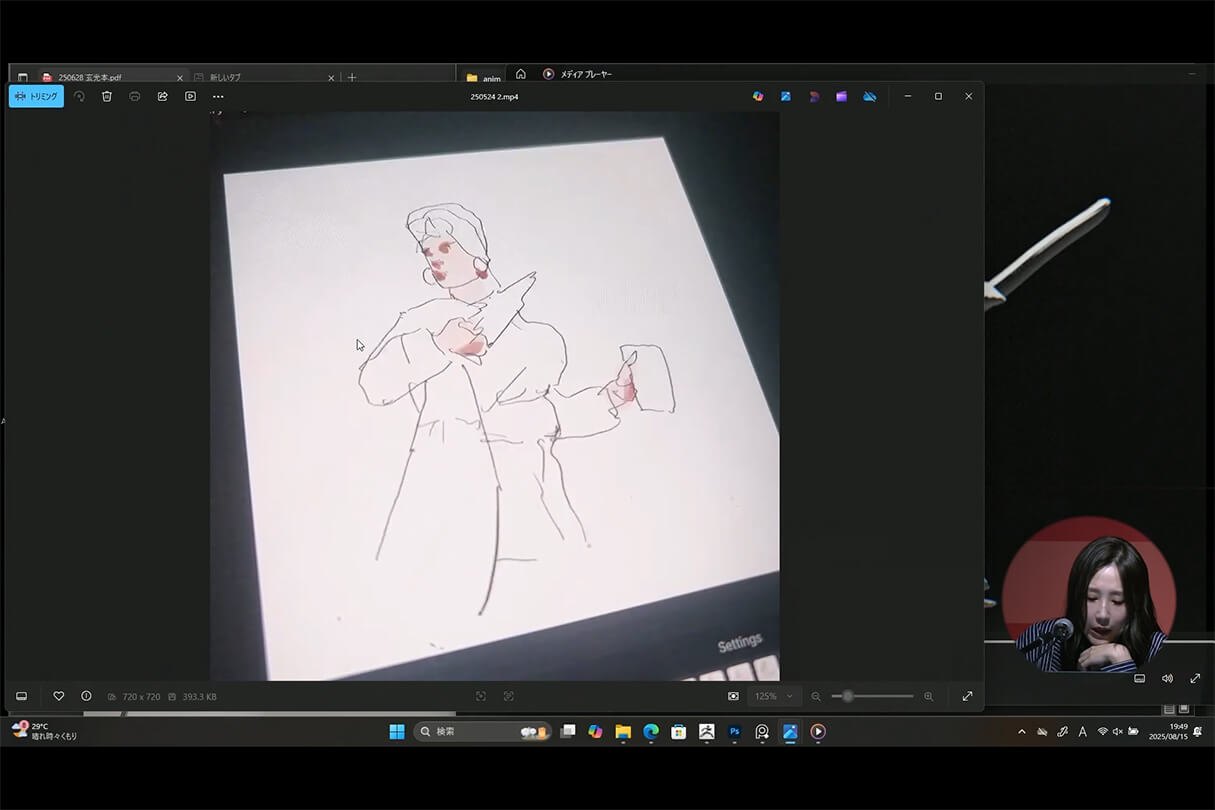Open the three-dots more options menu

tap(218, 97)
